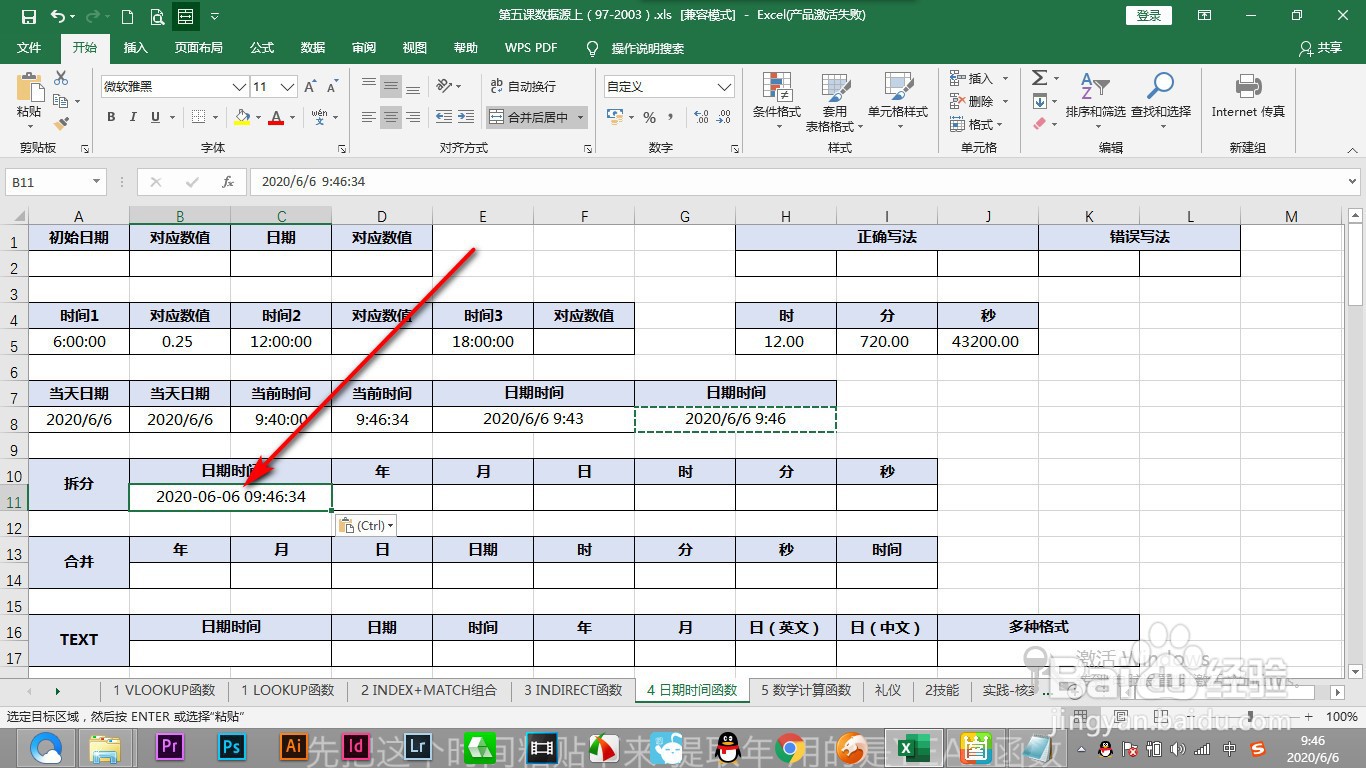Click the Print Preview icon in the quick access toolbar
1366x768 pixels.
click(157, 16)
